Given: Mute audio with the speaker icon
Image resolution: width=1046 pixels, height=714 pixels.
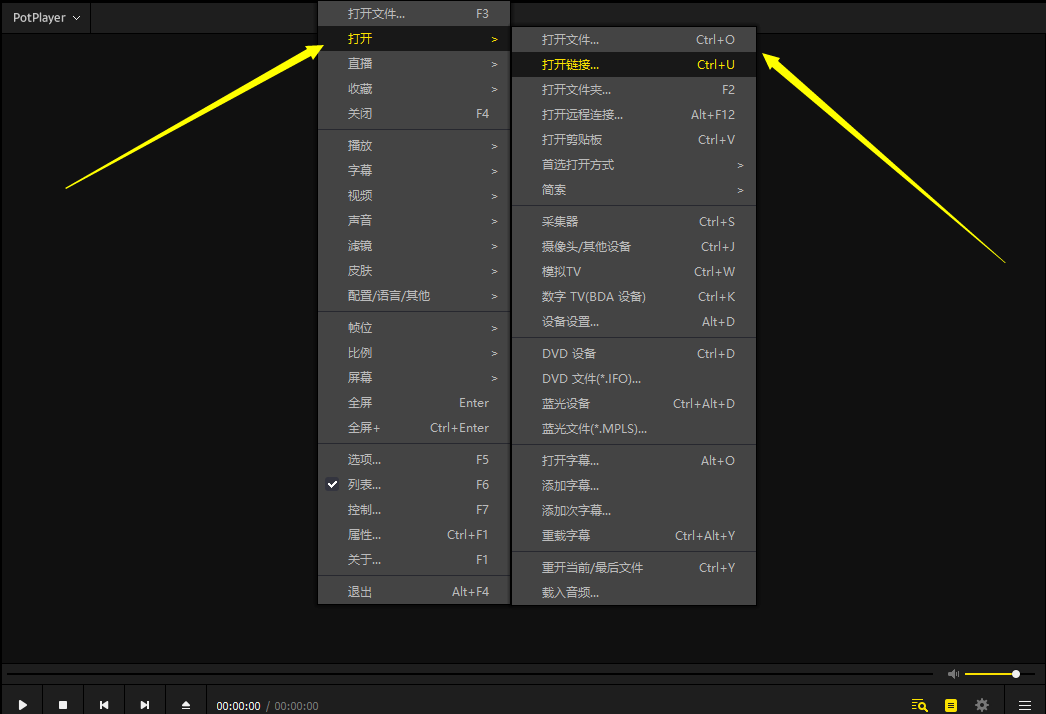Looking at the screenshot, I should click(x=953, y=674).
